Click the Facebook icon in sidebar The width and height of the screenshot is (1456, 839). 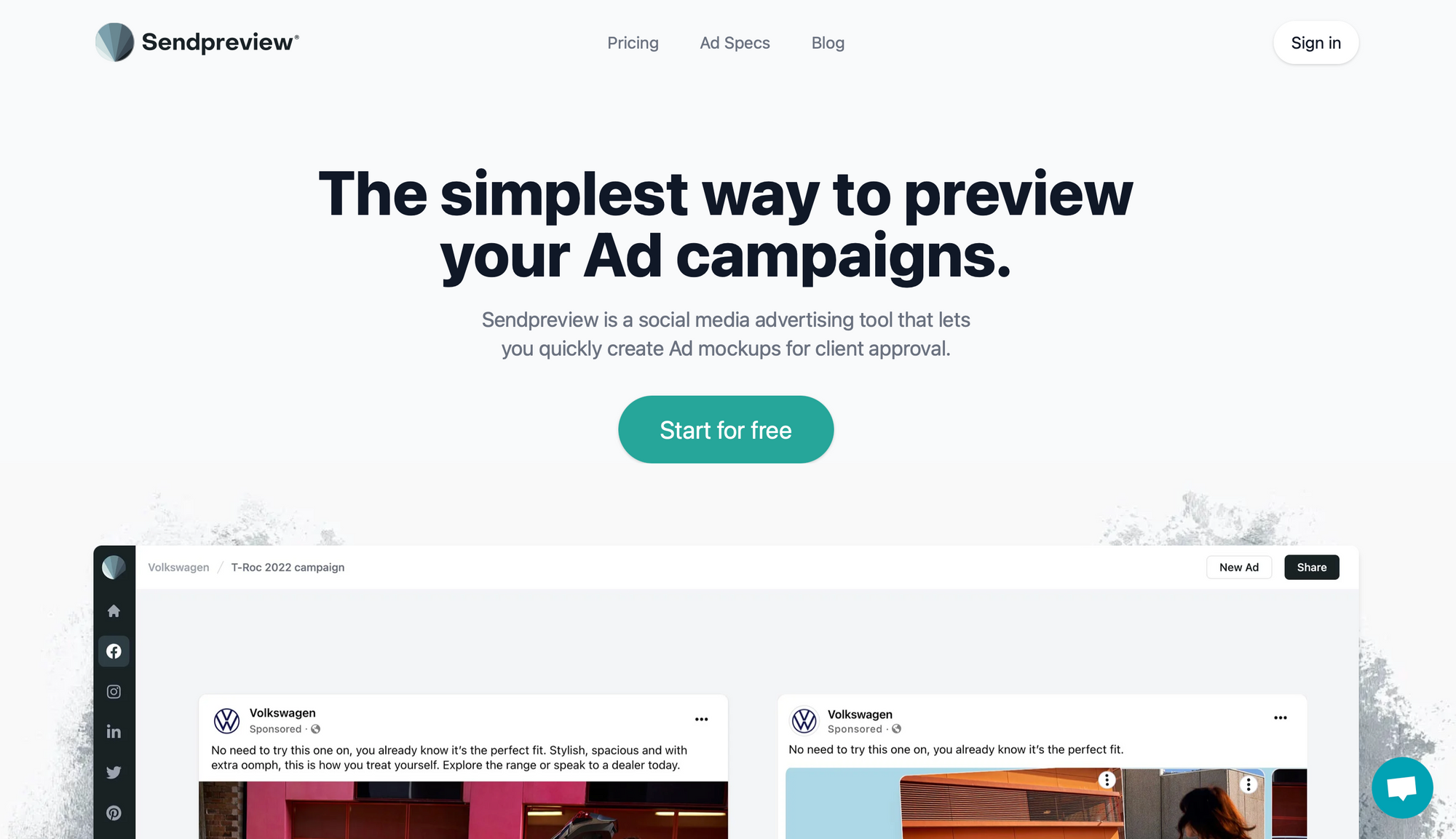coord(114,651)
